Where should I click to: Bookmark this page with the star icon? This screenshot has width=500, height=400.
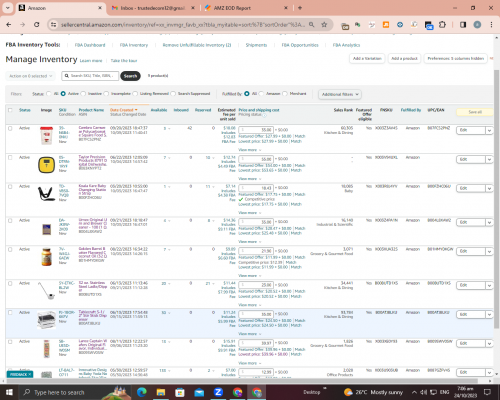pyautogui.click(x=324, y=25)
